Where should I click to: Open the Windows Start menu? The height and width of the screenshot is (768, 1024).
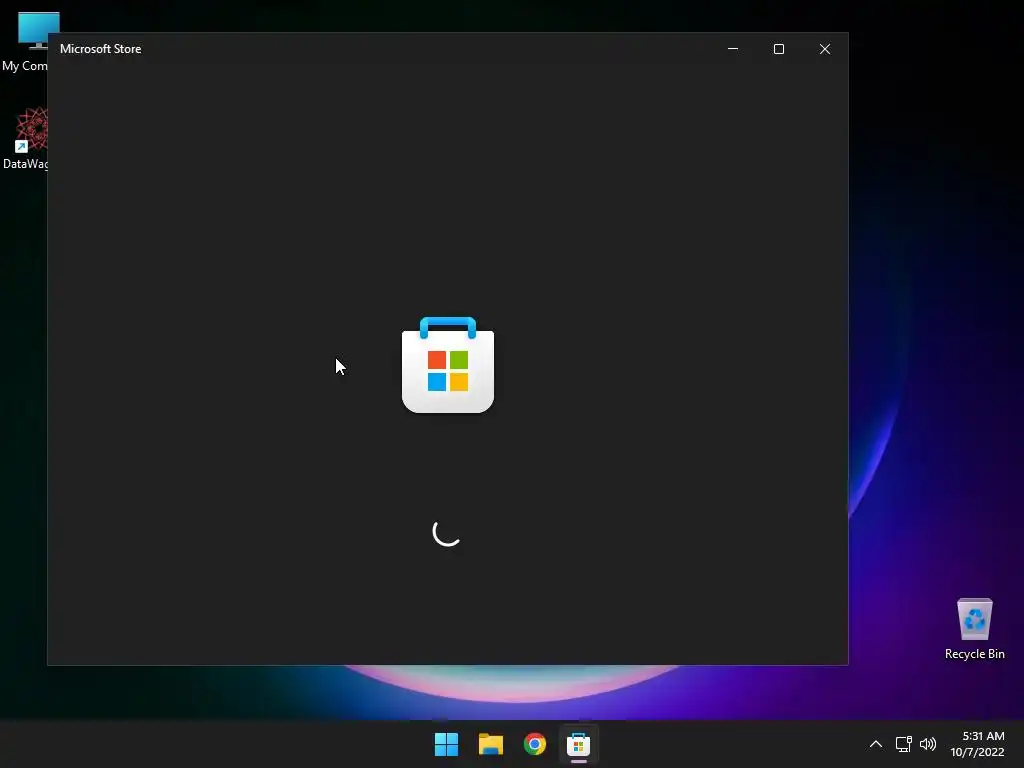click(447, 744)
